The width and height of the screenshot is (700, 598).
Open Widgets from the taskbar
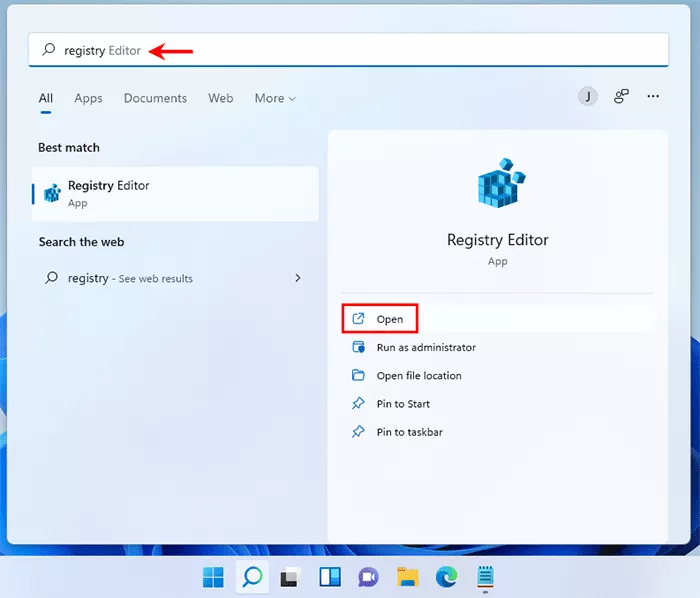(329, 577)
